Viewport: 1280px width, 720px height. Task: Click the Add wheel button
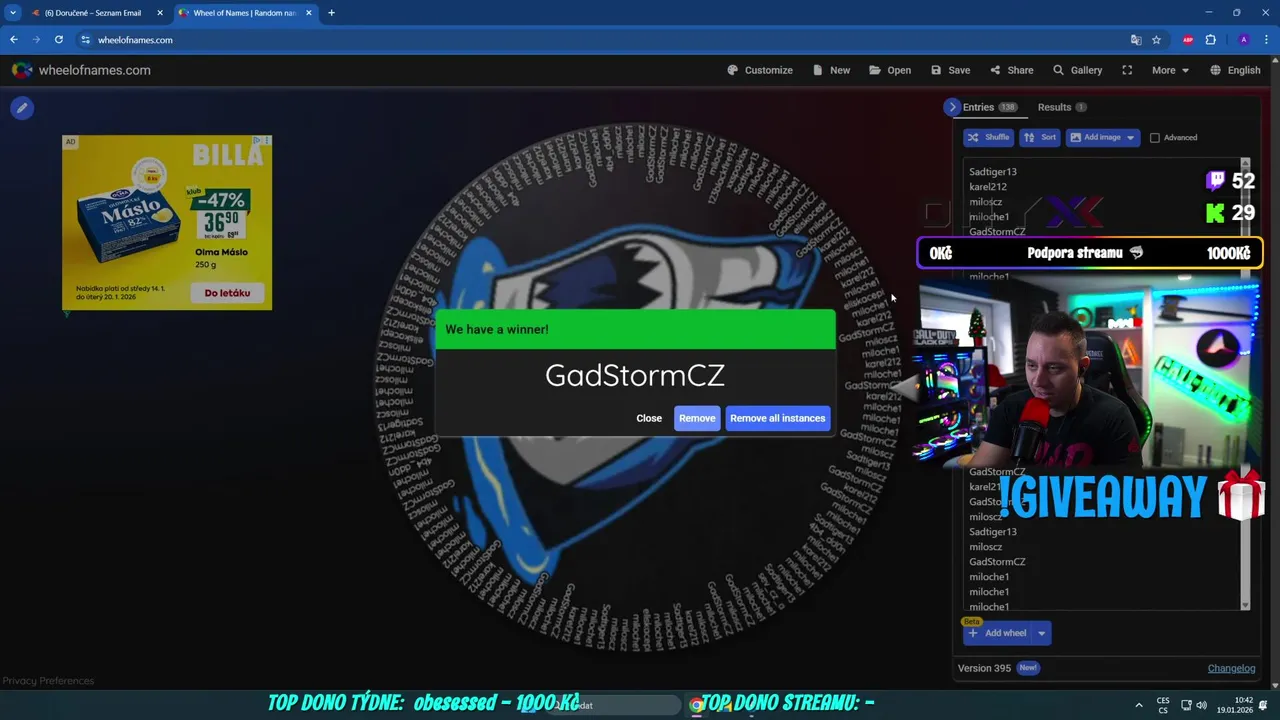point(997,633)
